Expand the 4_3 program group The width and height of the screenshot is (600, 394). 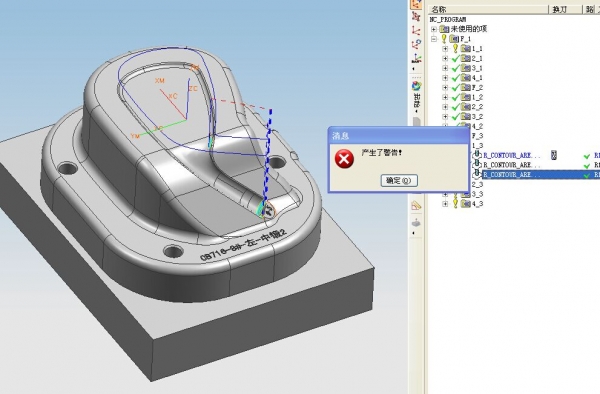coord(445,204)
